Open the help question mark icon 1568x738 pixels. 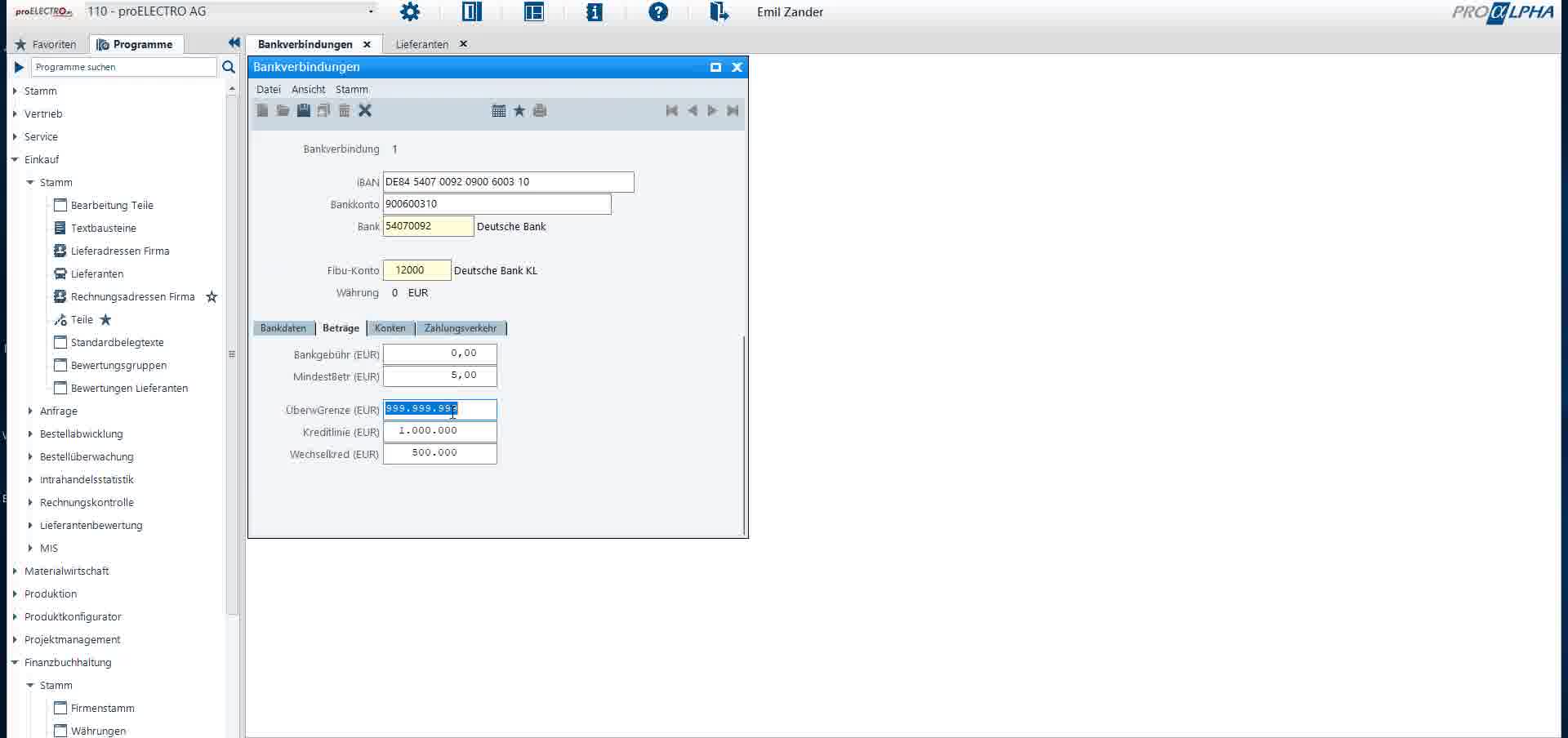point(658,12)
